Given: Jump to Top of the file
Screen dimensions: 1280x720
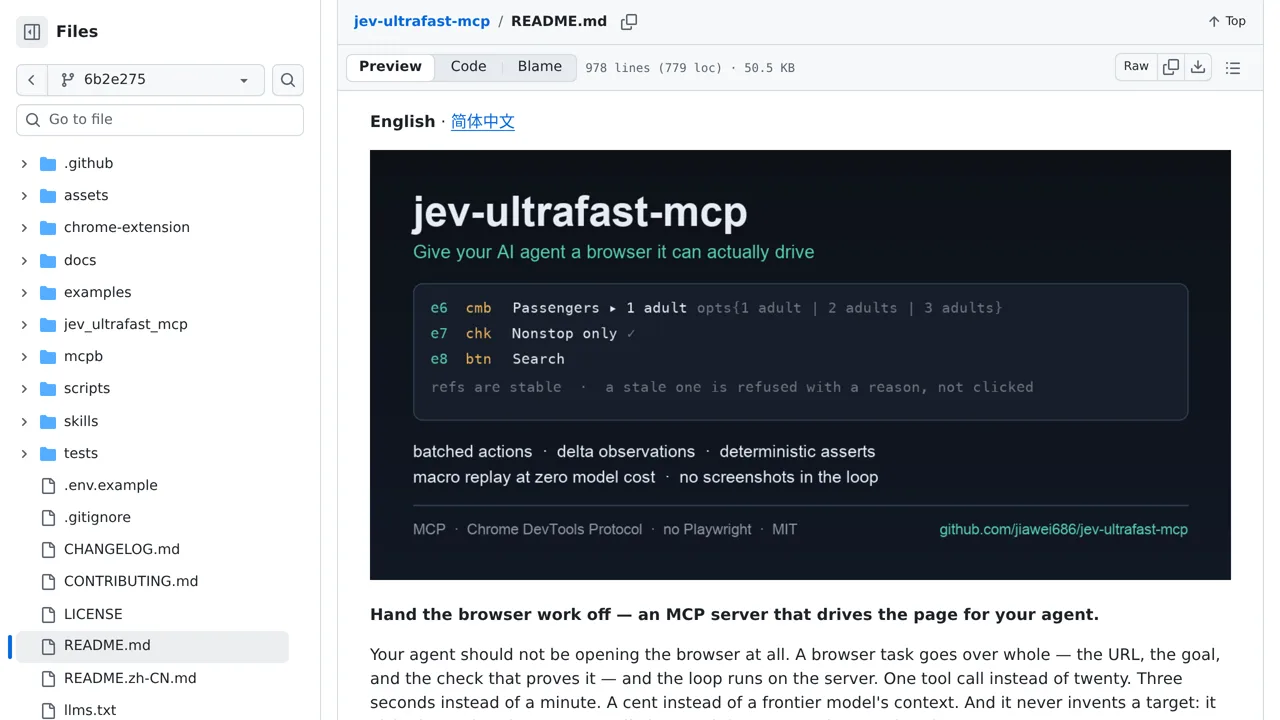Looking at the screenshot, I should 1227,21.
